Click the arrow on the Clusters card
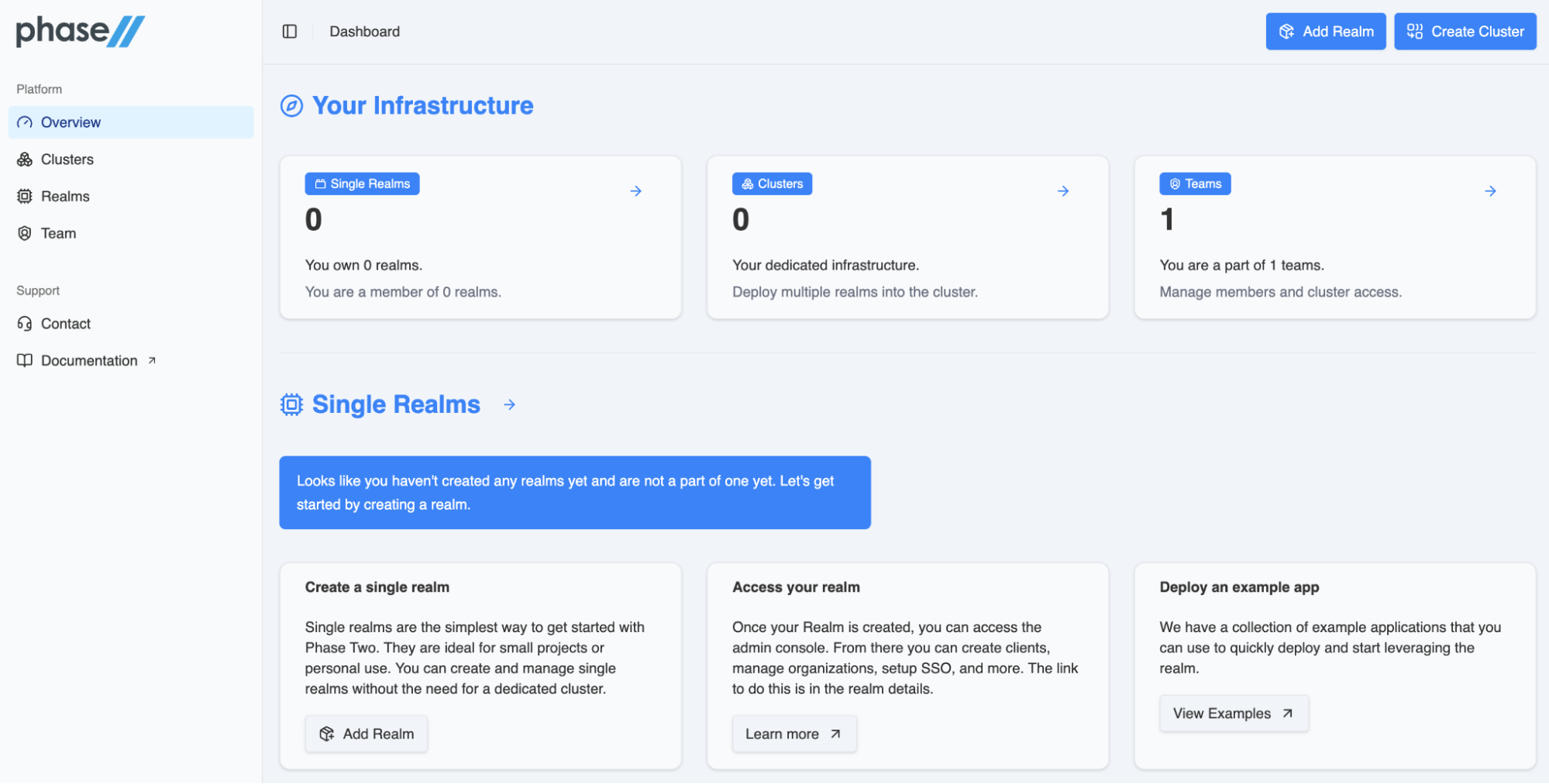The width and height of the screenshot is (1549, 784). pos(1062,191)
